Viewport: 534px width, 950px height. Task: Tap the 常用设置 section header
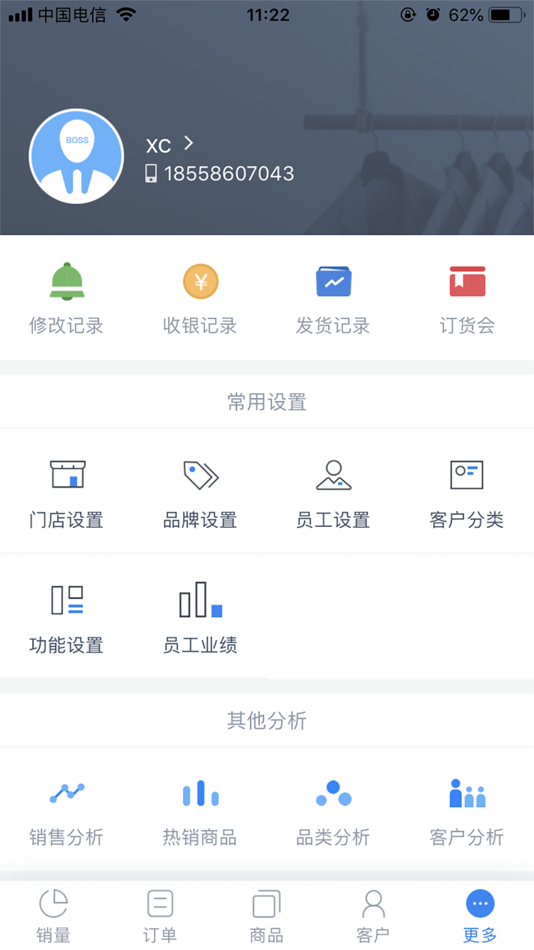pyautogui.click(x=267, y=402)
